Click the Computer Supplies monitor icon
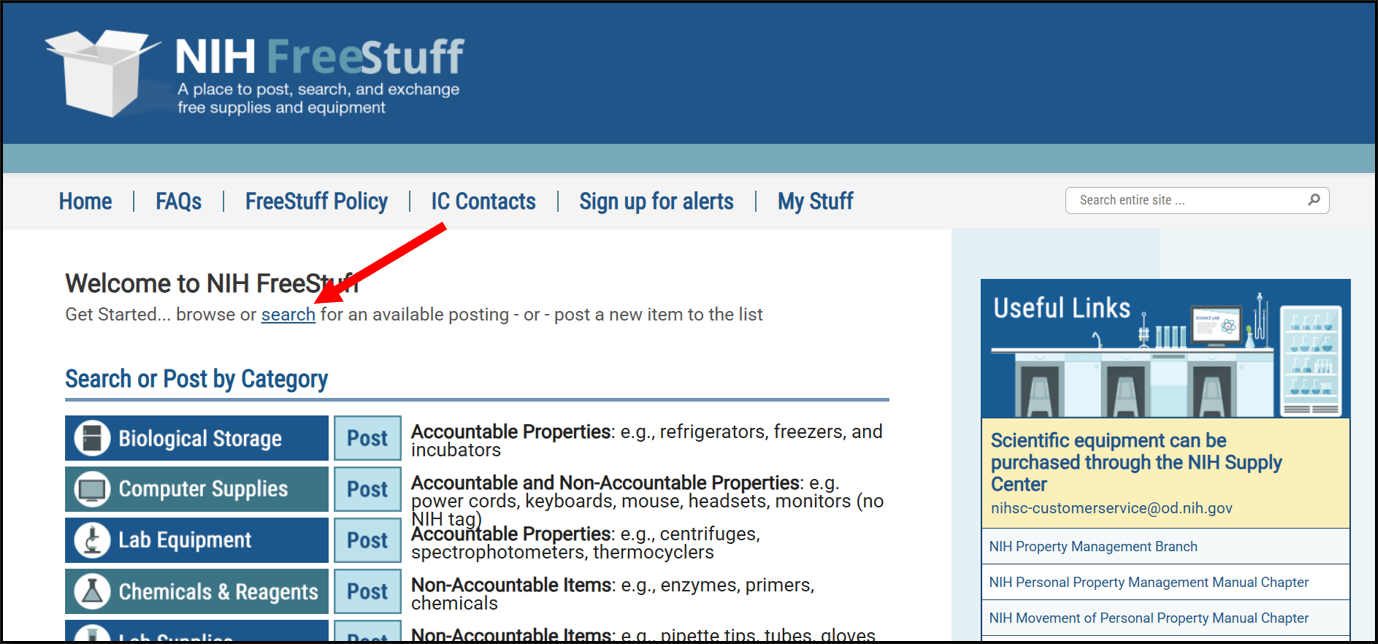 coord(92,489)
